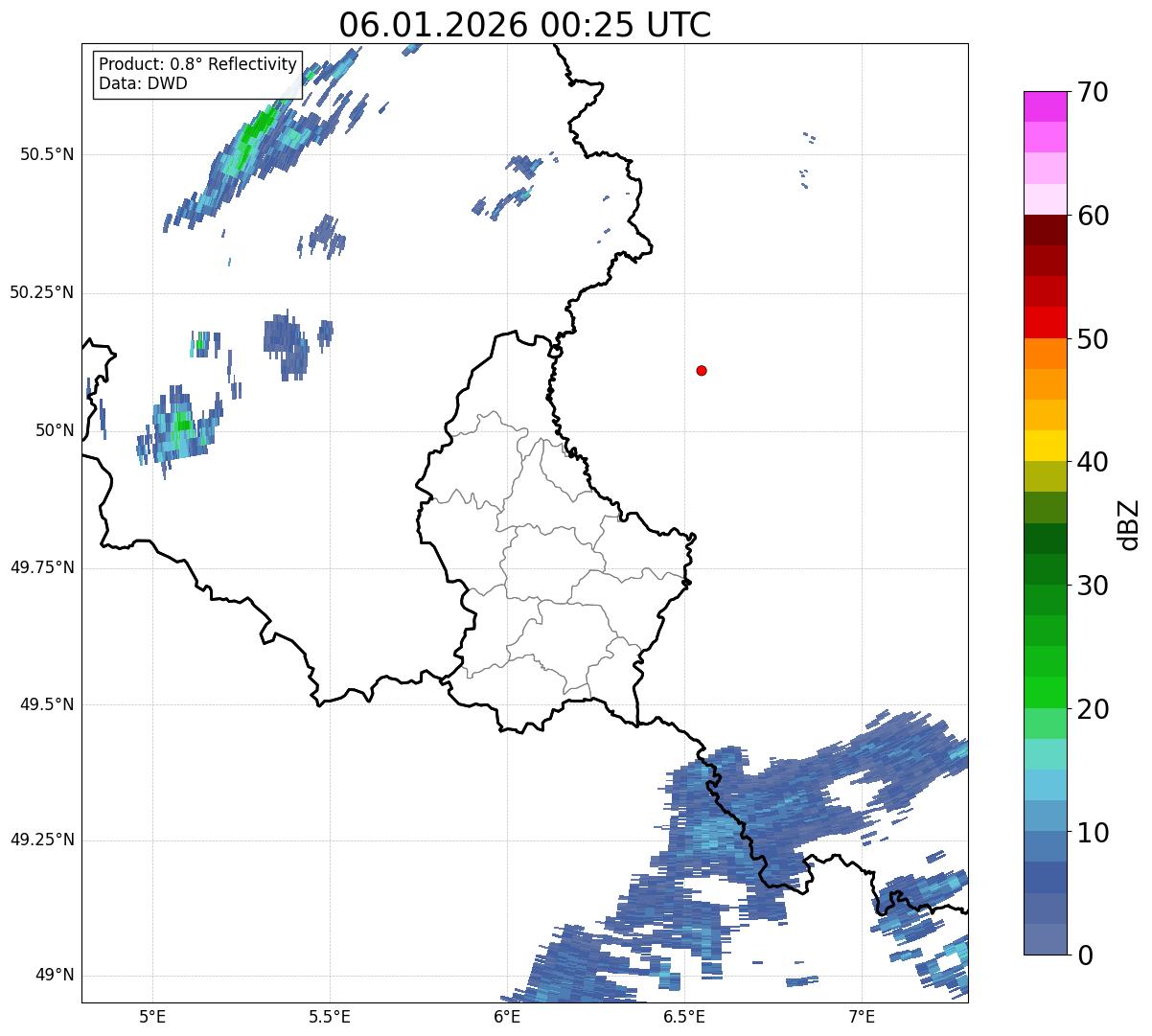
Task: Click the light green 20 dBZ swatch
Action: 1048,723
